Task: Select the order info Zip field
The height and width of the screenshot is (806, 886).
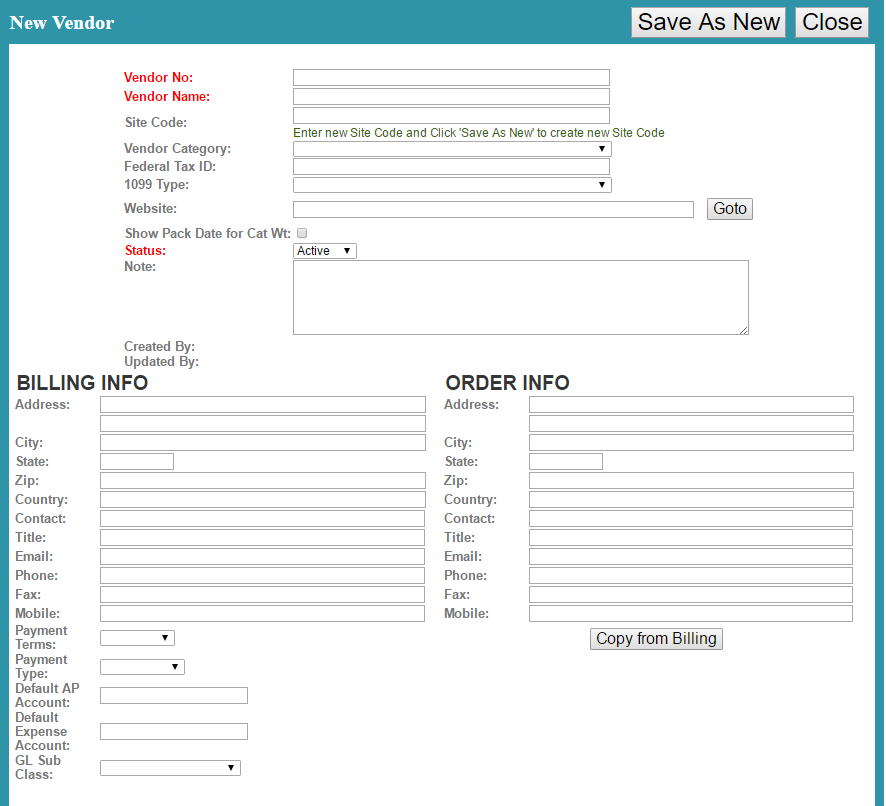Action: point(690,481)
